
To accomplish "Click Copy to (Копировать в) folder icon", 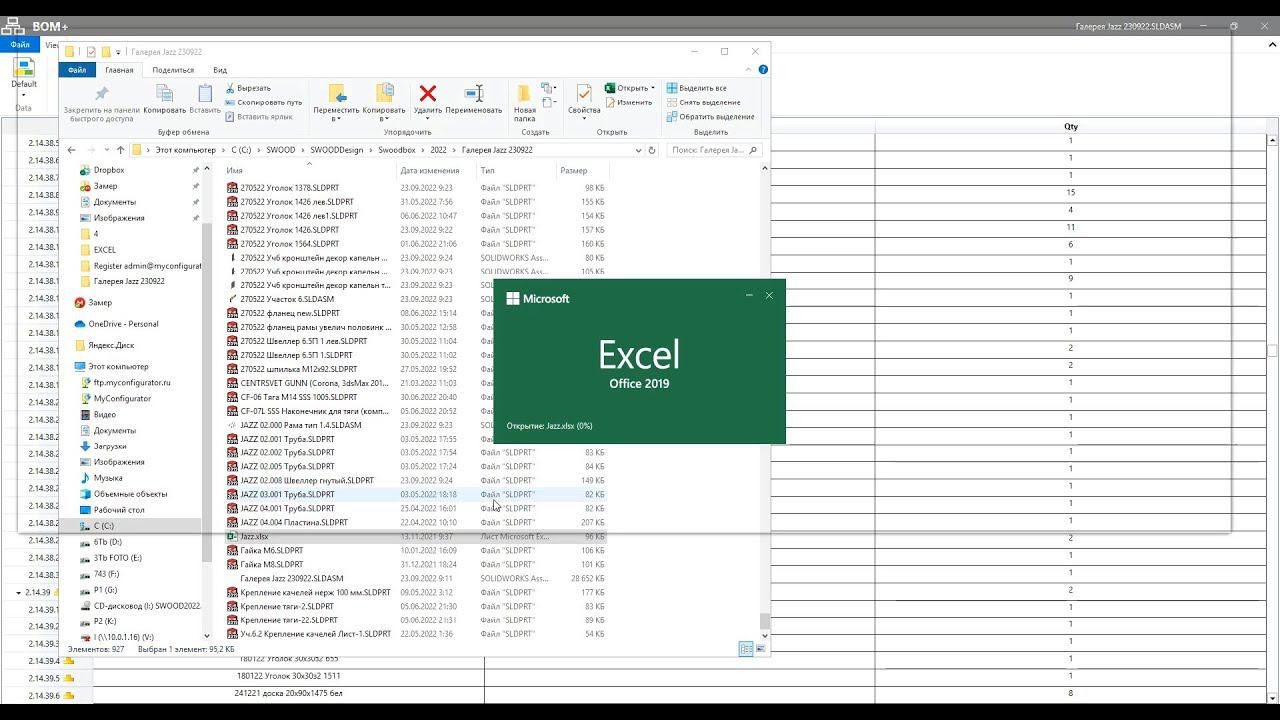I will [384, 94].
